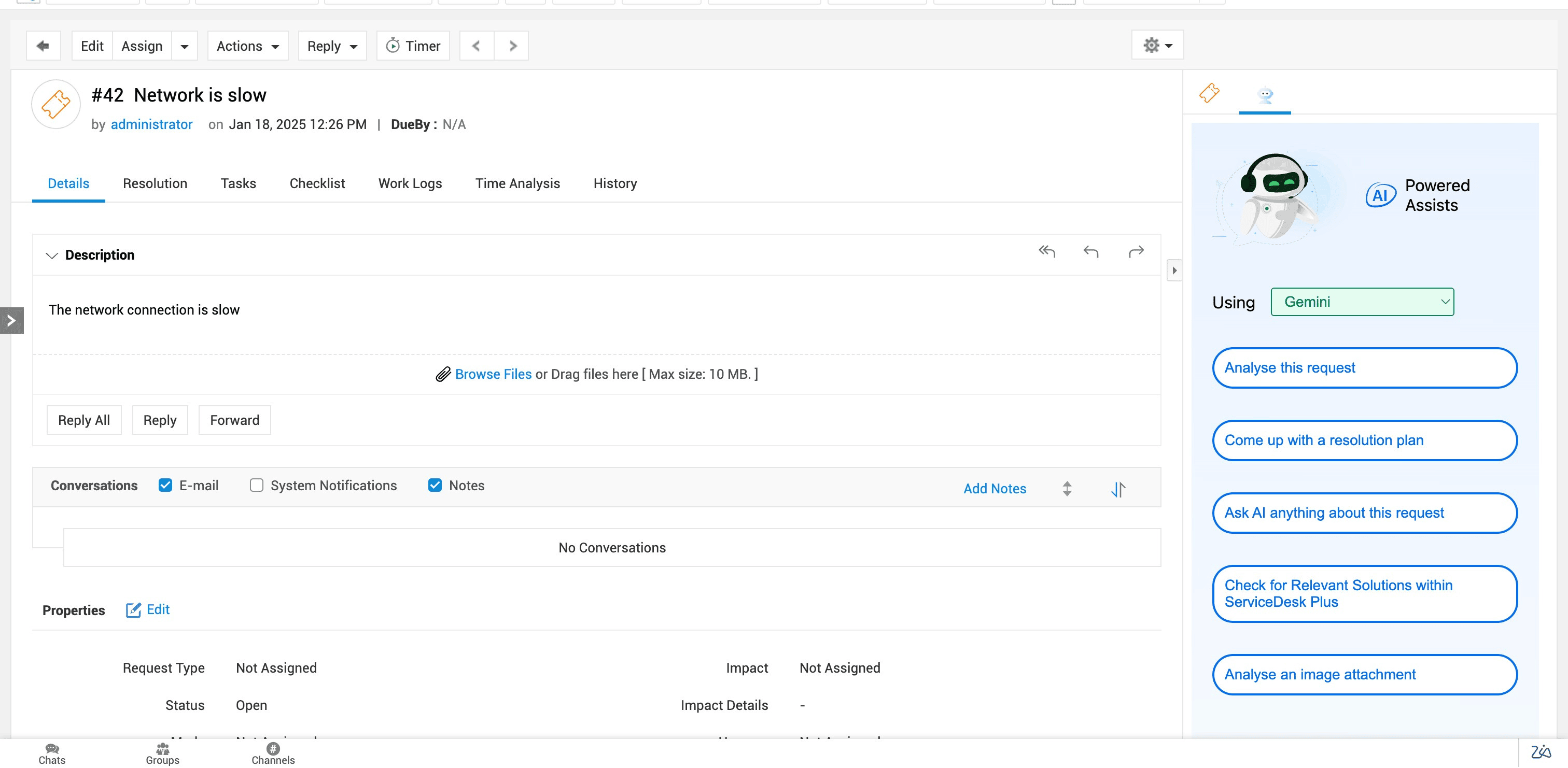Screen dimensions: 1568x768
Task: Click the back arrow icon in toolbar
Action: click(x=43, y=46)
